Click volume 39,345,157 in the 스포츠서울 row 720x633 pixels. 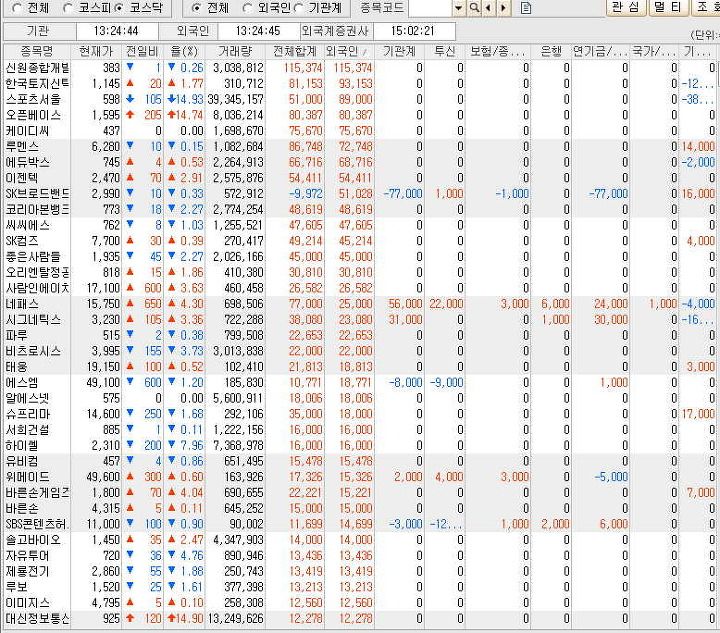coord(236,99)
